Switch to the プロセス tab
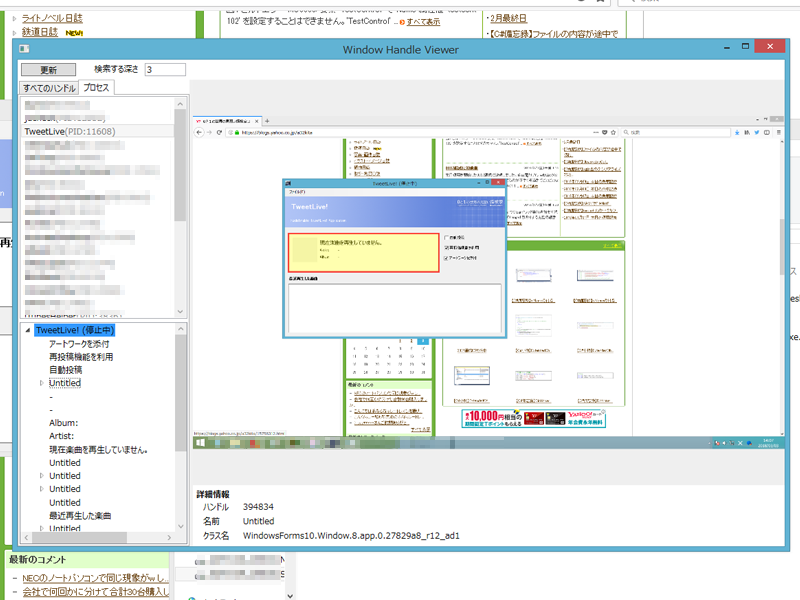This screenshot has height=600, width=800. (x=96, y=87)
